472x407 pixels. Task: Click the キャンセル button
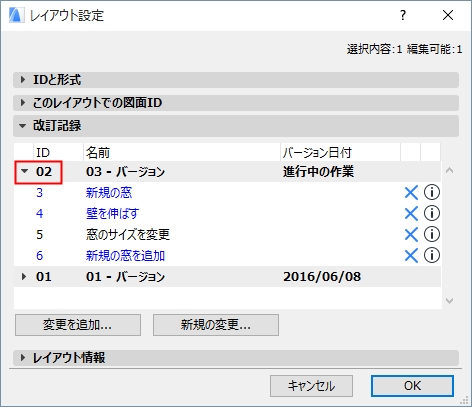pos(311,386)
